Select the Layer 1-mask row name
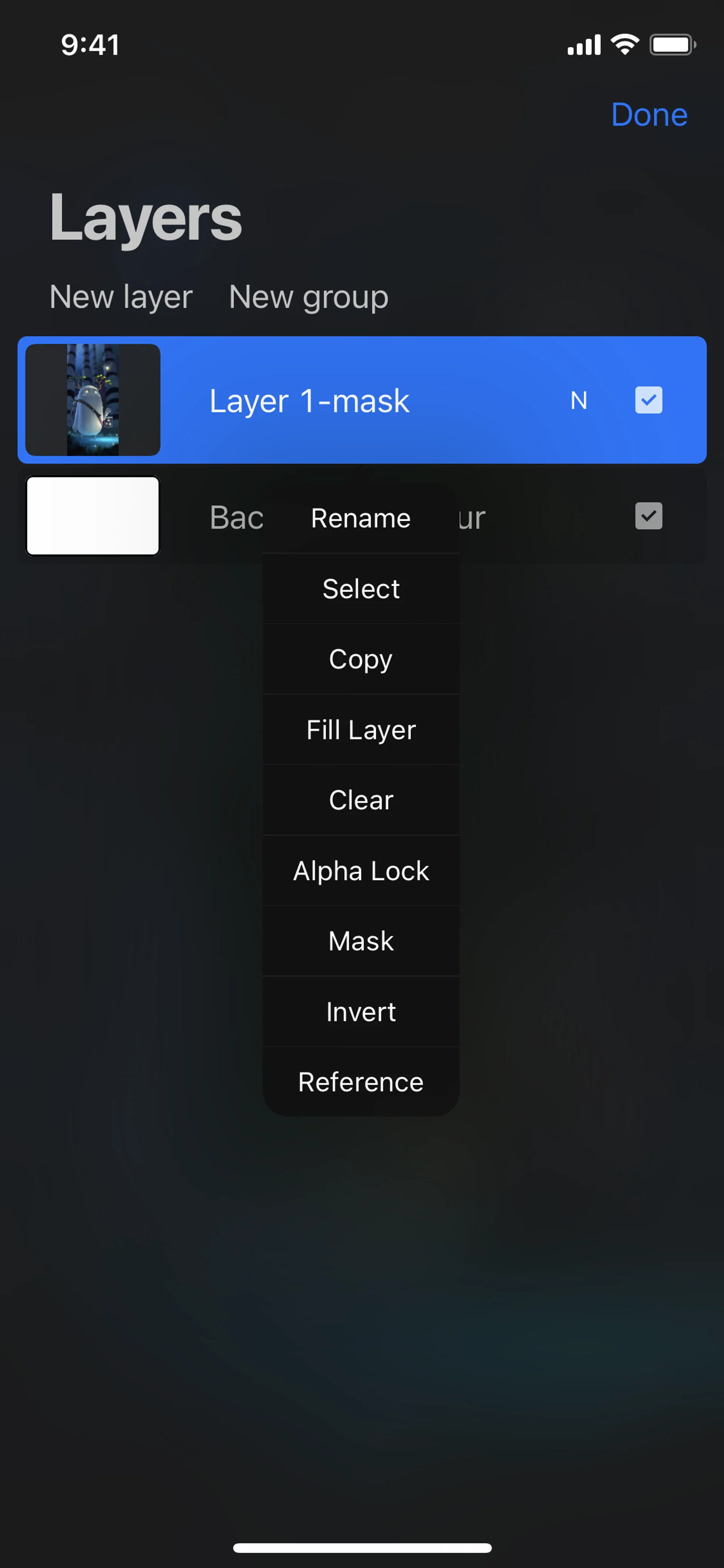Image resolution: width=724 pixels, height=1568 pixels. pos(309,401)
